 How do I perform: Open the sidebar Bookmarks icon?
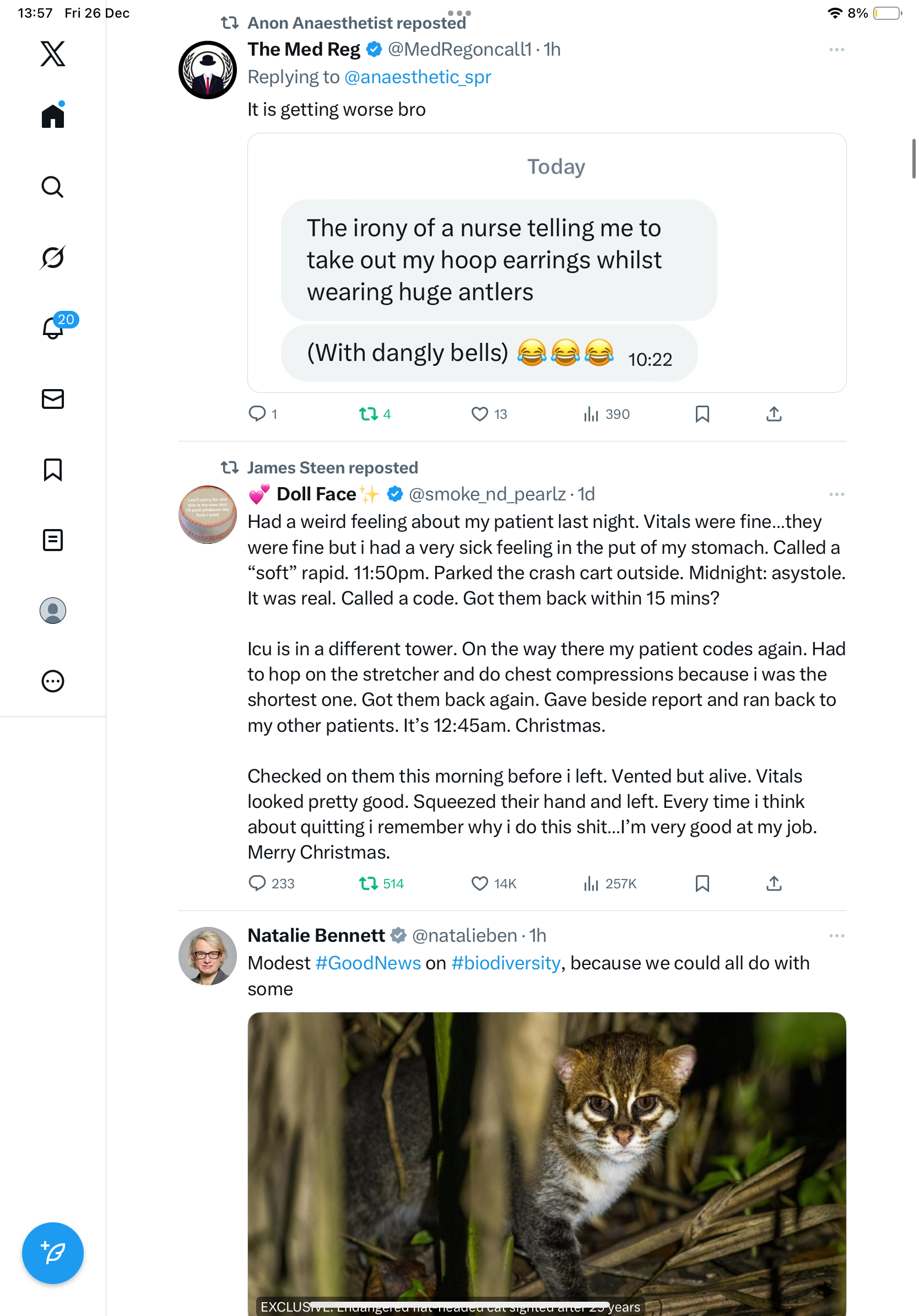coord(53,470)
